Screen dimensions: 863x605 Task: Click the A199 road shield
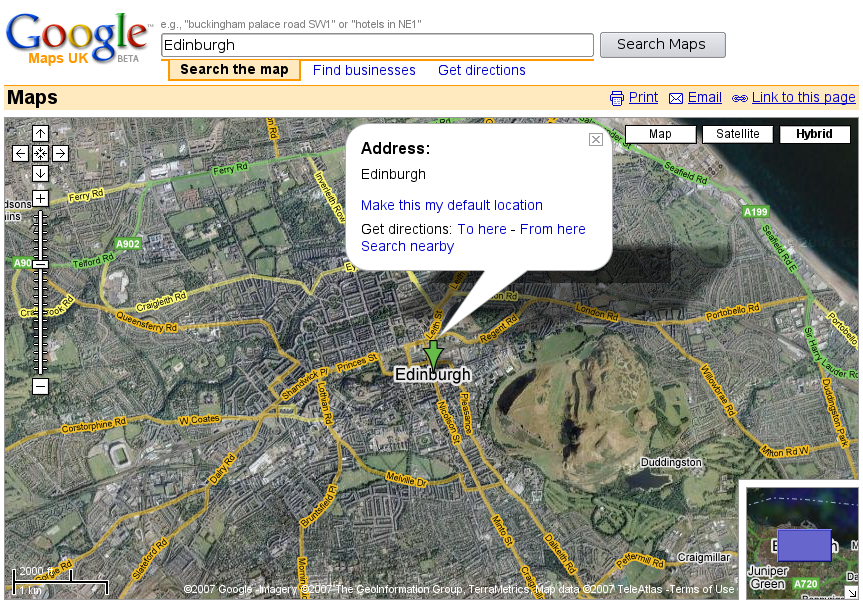[755, 212]
